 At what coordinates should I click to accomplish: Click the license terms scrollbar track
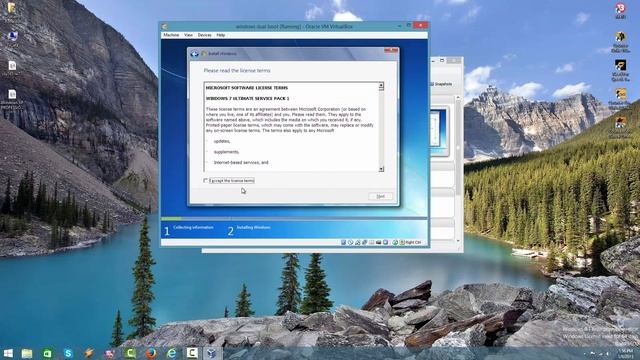pyautogui.click(x=381, y=127)
